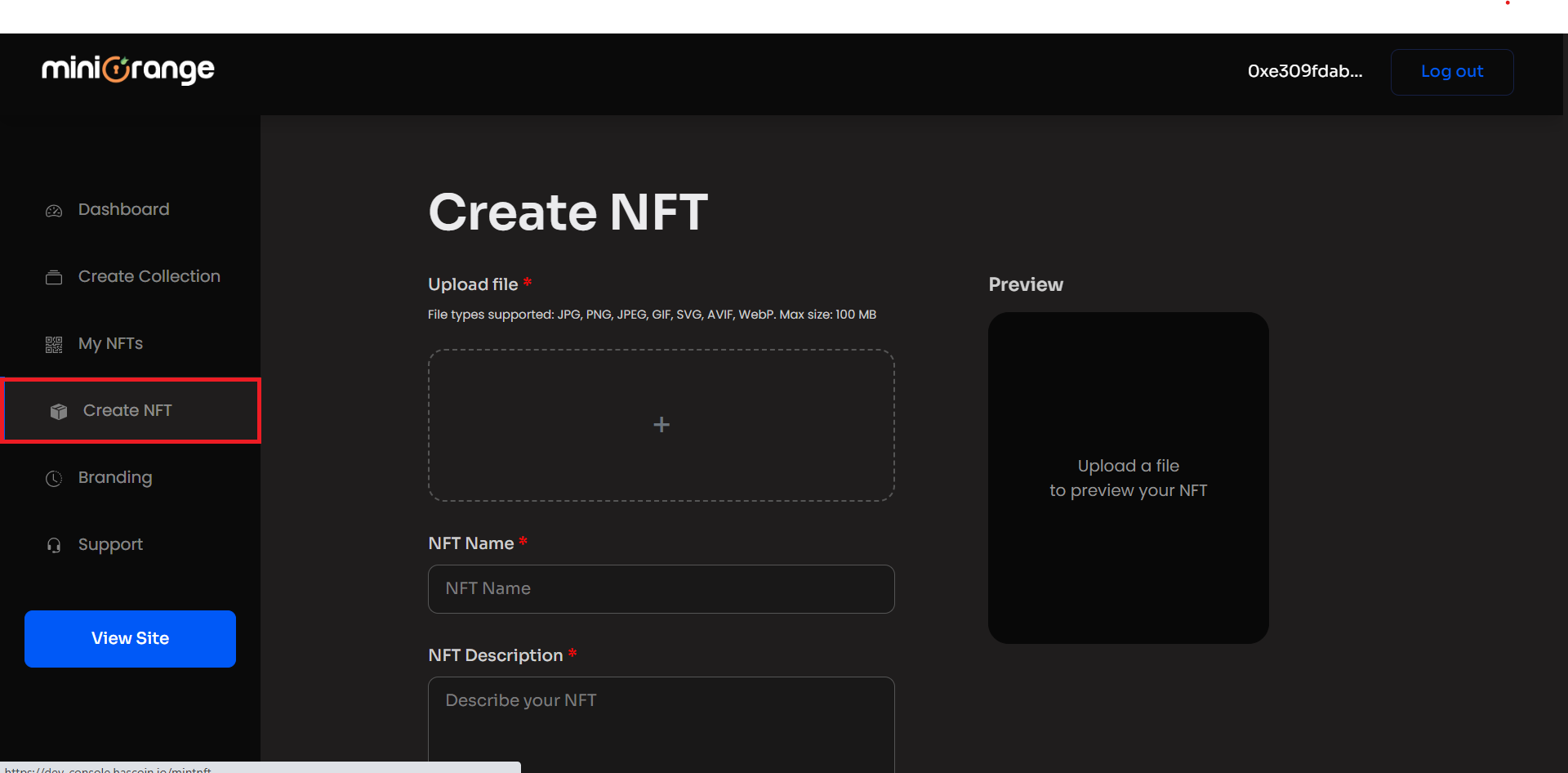The width and height of the screenshot is (1568, 773).
Task: Click the miniOrange logo
Action: 128,70
